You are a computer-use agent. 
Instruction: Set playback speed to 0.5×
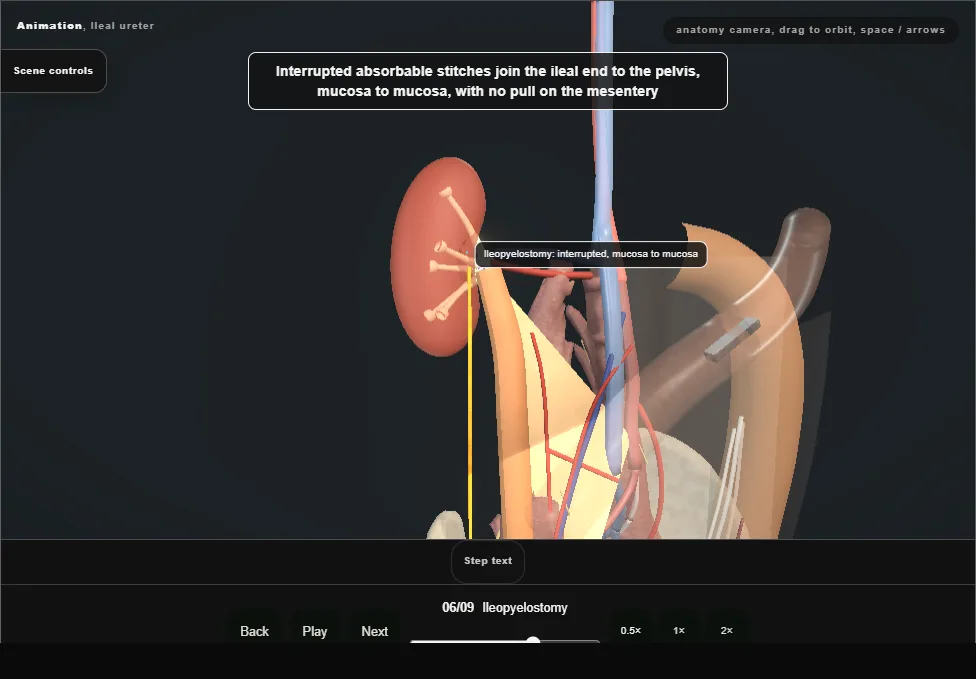[x=631, y=630]
